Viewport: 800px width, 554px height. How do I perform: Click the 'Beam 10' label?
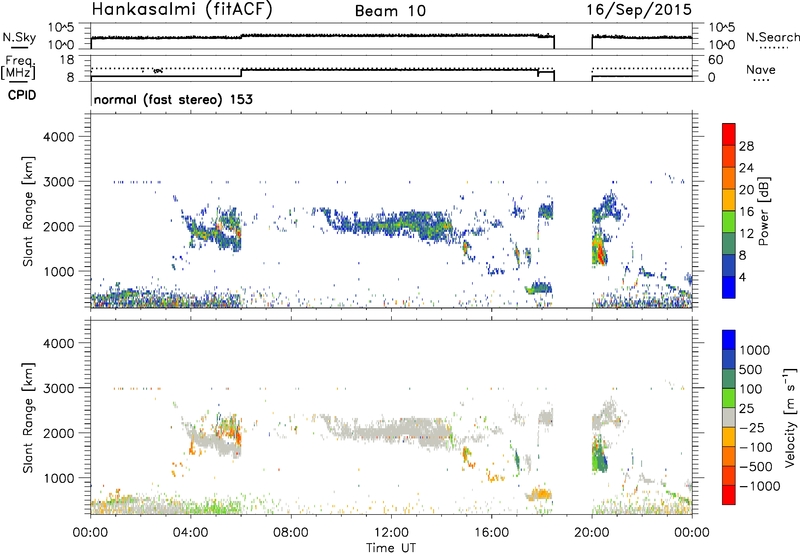coord(390,11)
